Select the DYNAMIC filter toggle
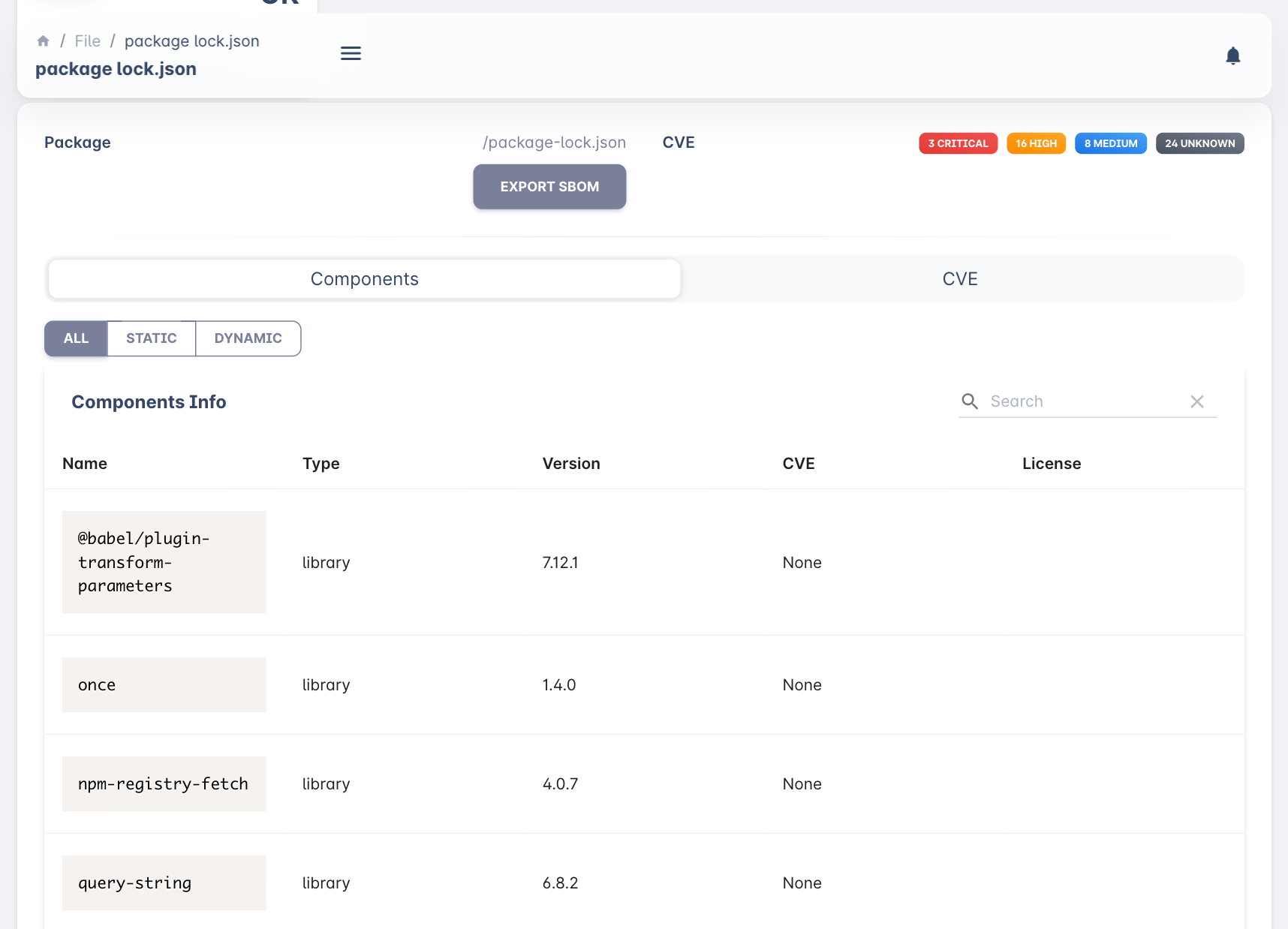 248,338
